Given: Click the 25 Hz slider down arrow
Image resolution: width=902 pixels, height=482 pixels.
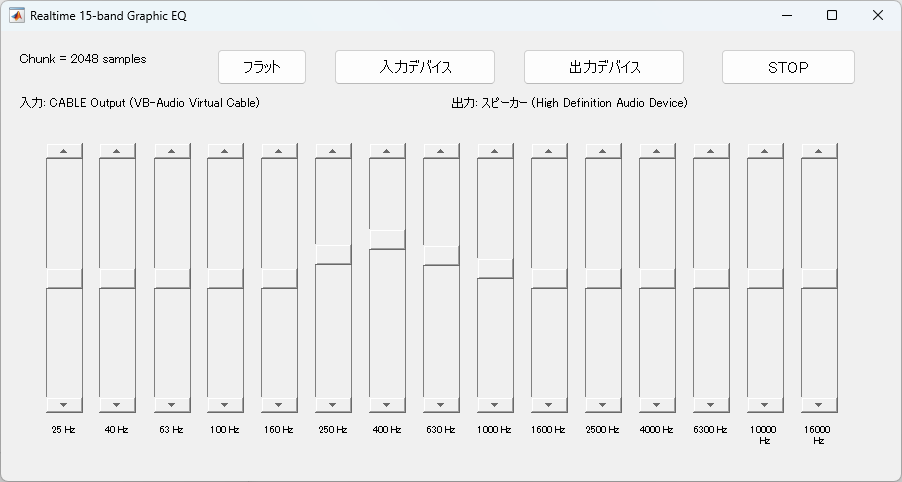Looking at the screenshot, I should pos(64,405).
